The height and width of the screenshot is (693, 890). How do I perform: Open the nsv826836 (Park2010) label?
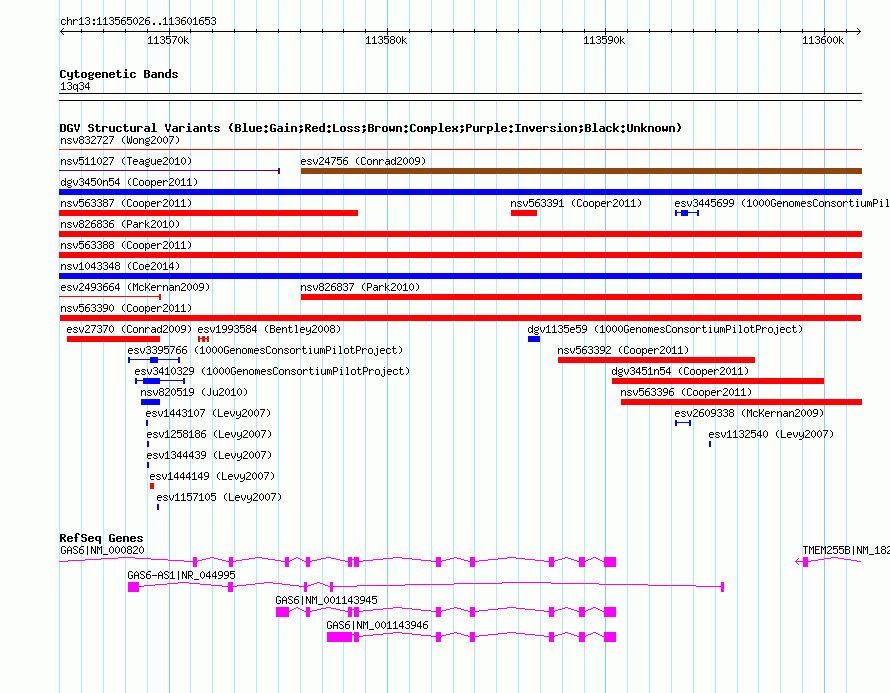(120, 224)
